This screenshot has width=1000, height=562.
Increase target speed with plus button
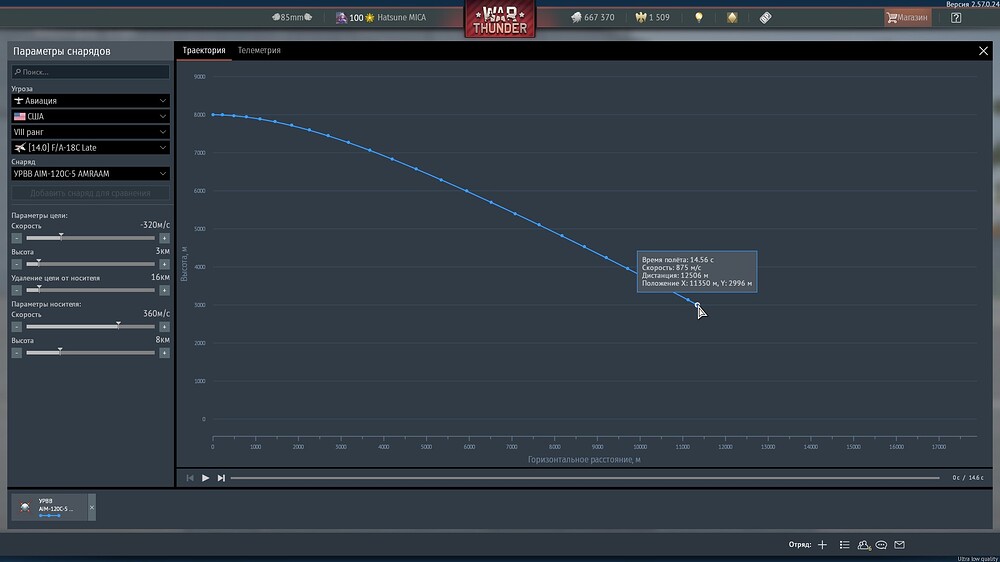tap(165, 238)
